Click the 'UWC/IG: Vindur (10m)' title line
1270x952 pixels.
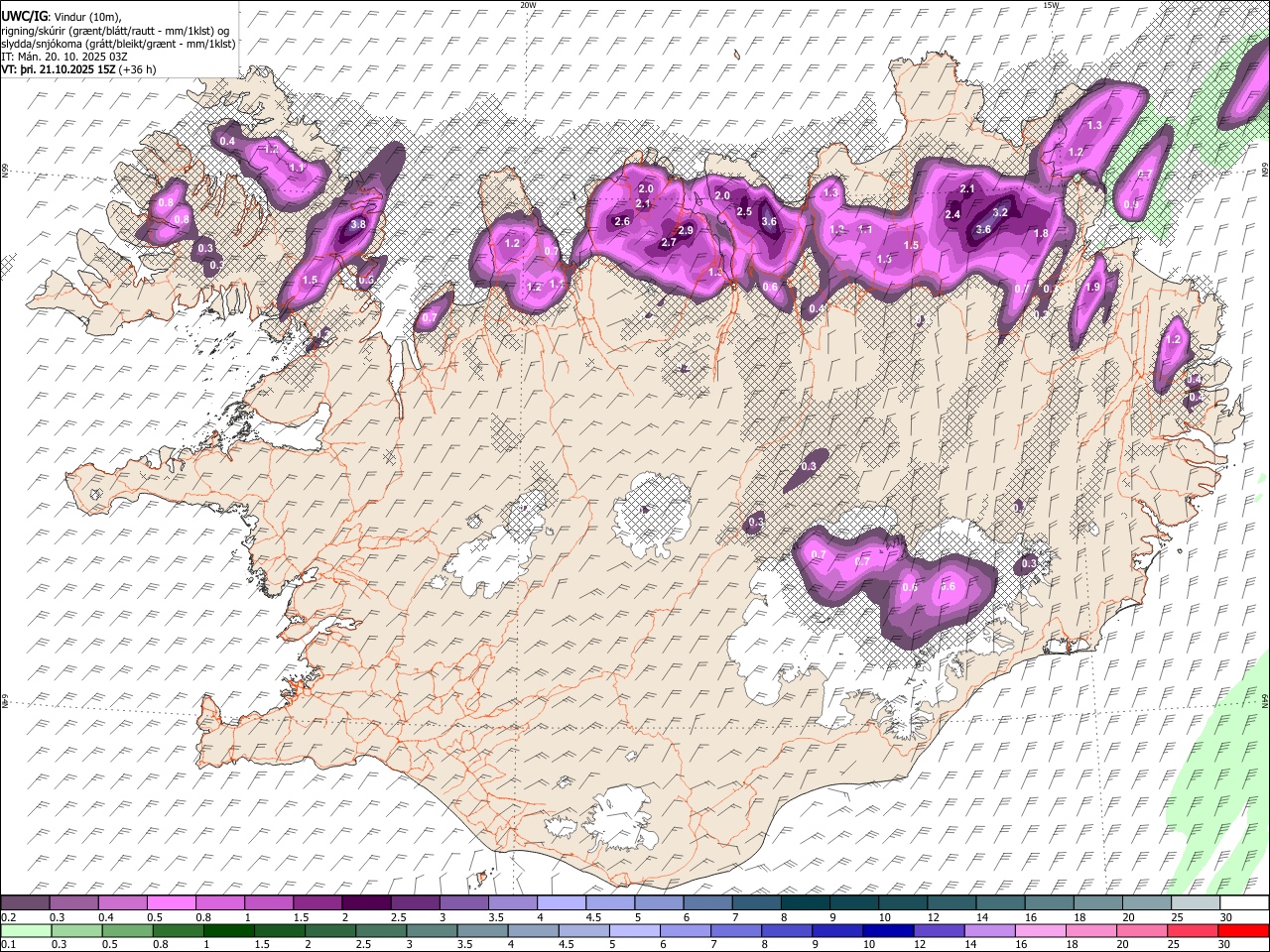(62, 17)
